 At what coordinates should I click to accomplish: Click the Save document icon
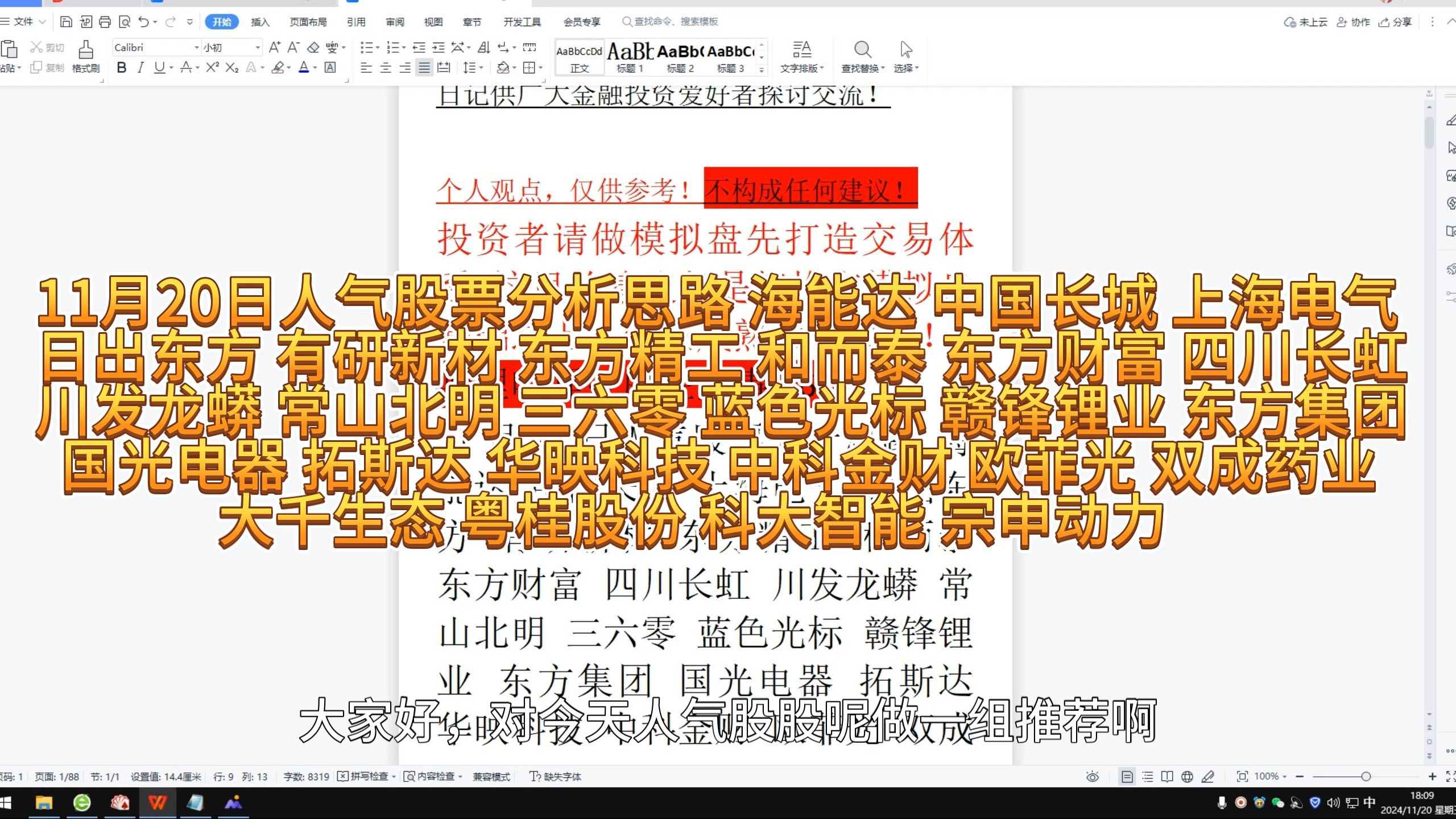(x=66, y=22)
